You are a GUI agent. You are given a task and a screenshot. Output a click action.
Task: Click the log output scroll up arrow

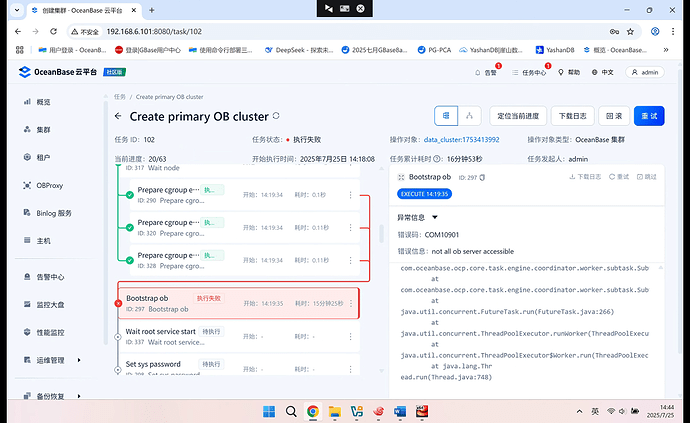(661, 268)
